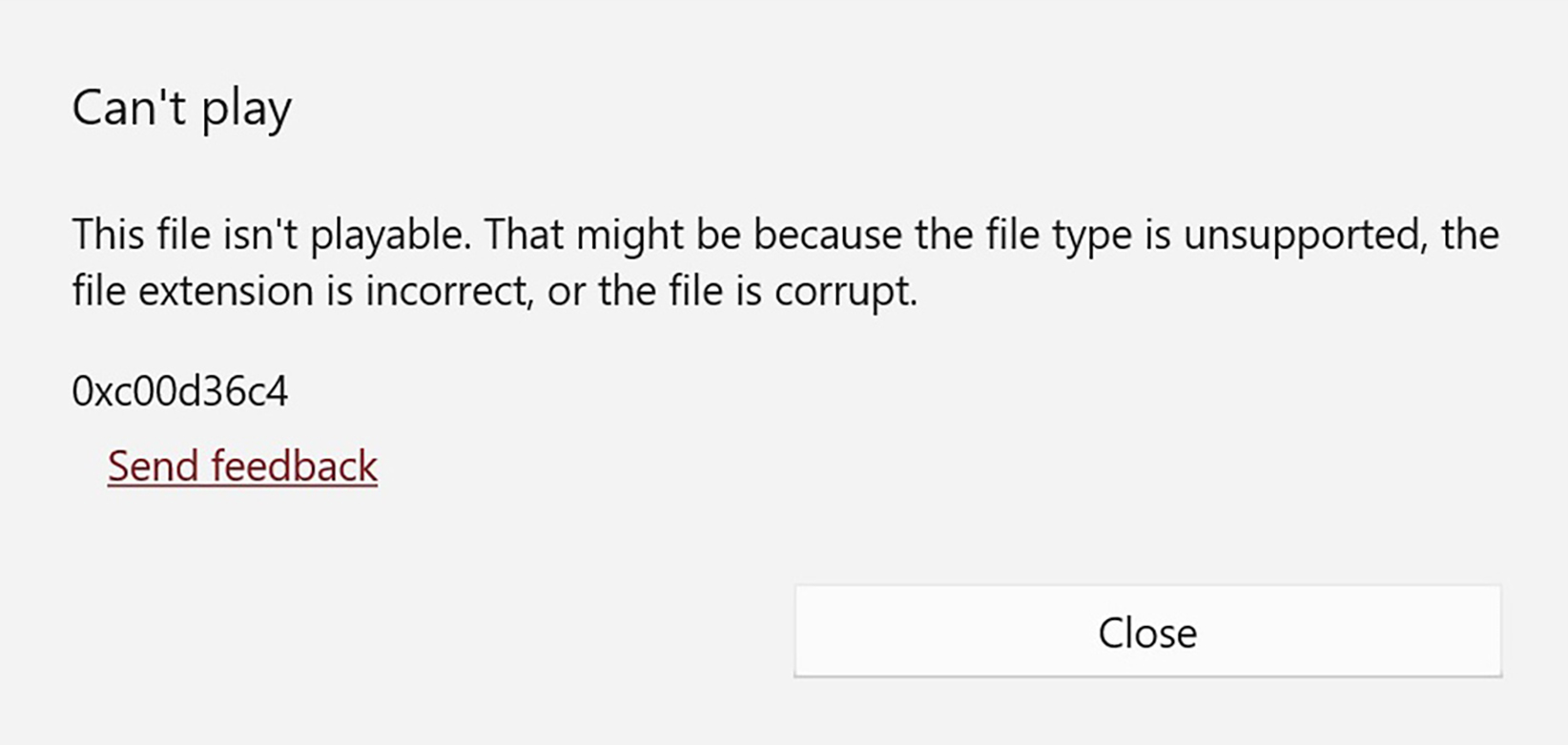
Task: Click the word "play" in the title
Action: click(x=247, y=111)
